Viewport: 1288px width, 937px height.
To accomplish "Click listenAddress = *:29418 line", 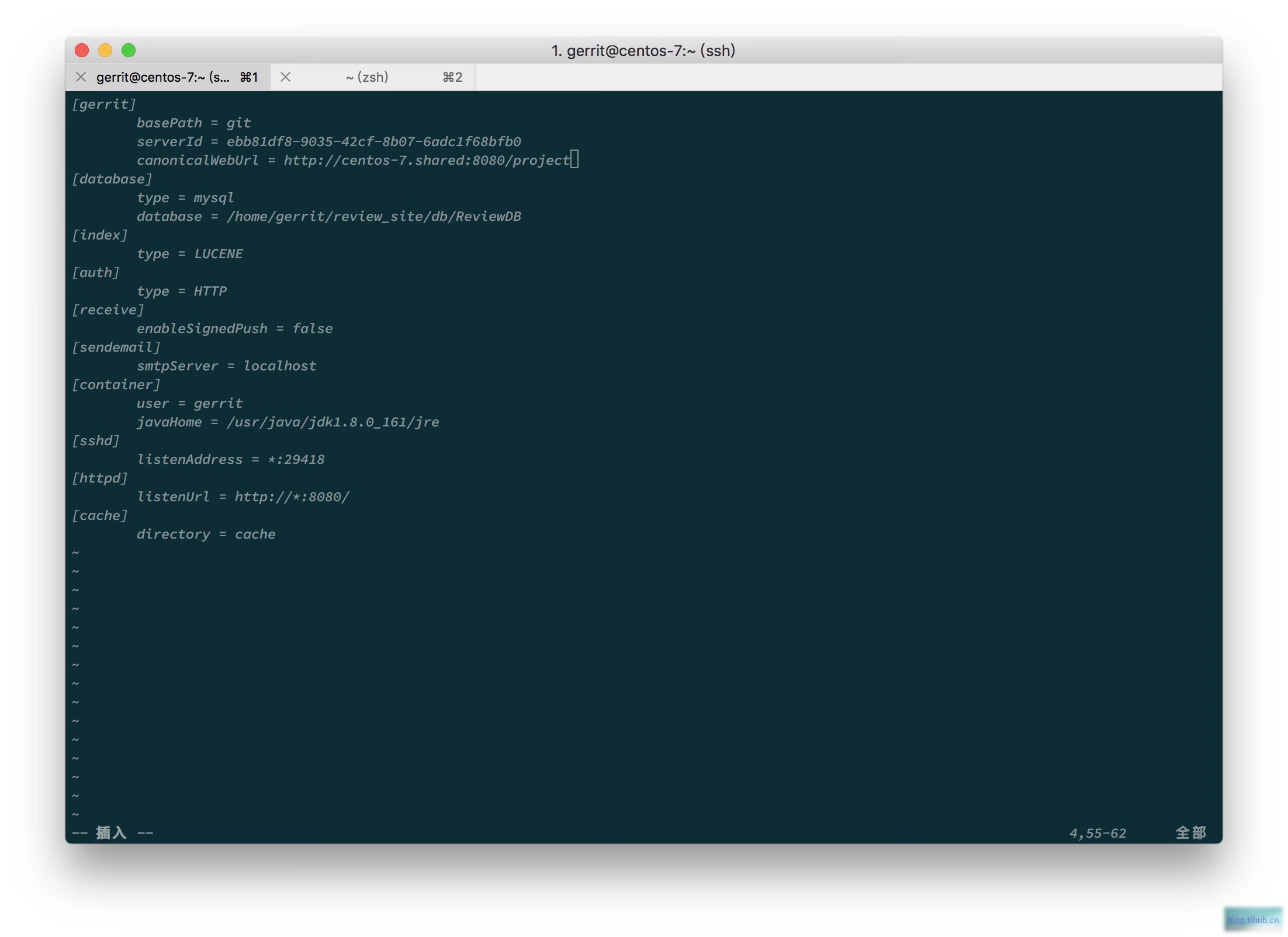I will click(231, 460).
